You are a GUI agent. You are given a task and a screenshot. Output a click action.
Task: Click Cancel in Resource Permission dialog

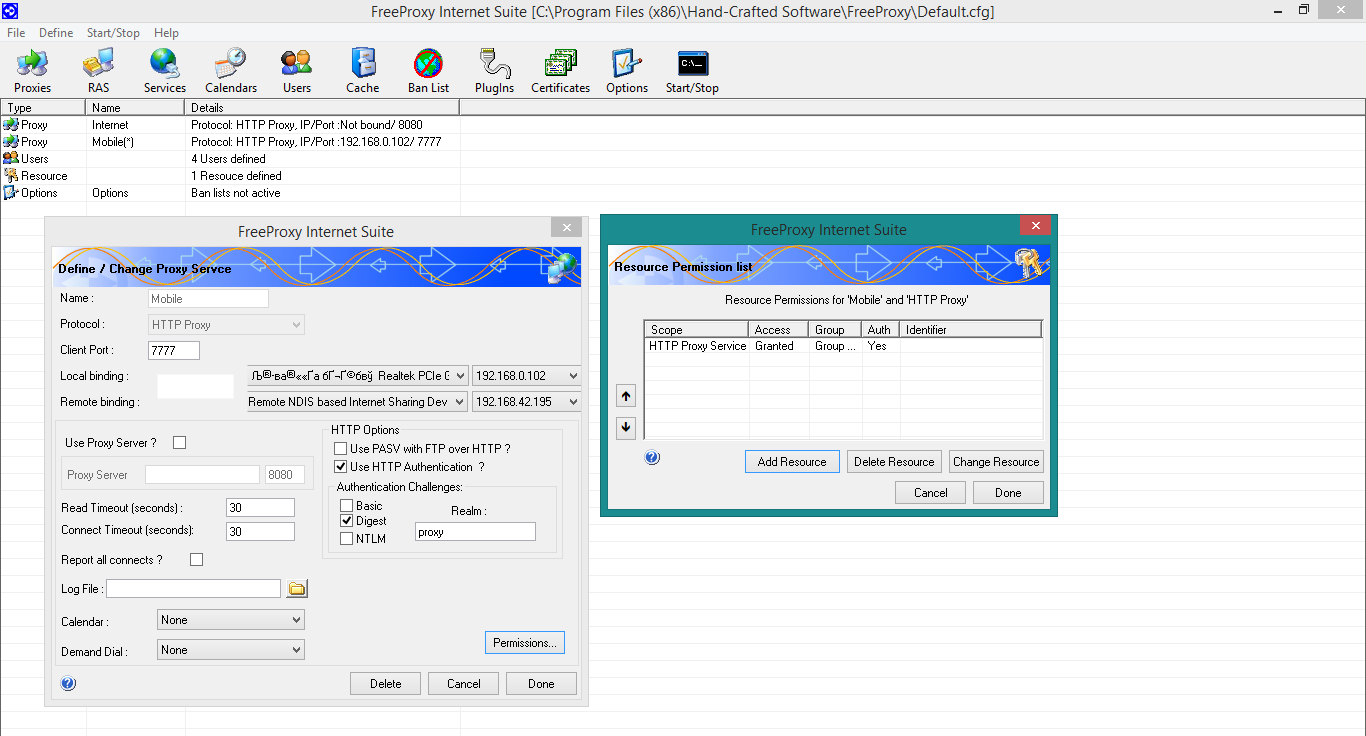point(930,493)
